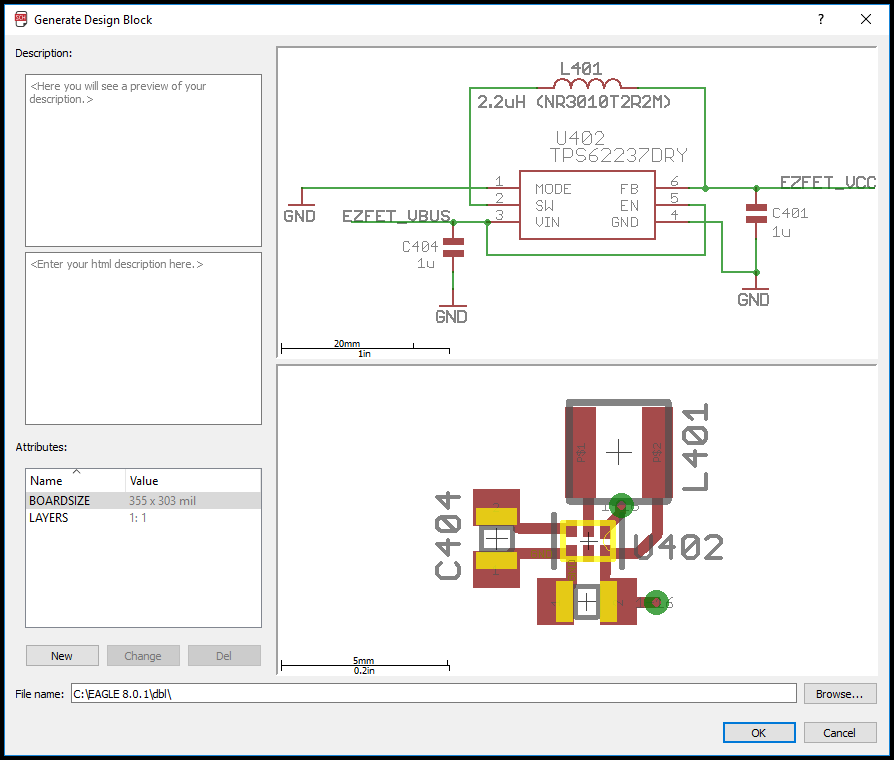The width and height of the screenshot is (894, 760).
Task: Click the L401 inductor symbol in schematic
Action: click(x=586, y=84)
